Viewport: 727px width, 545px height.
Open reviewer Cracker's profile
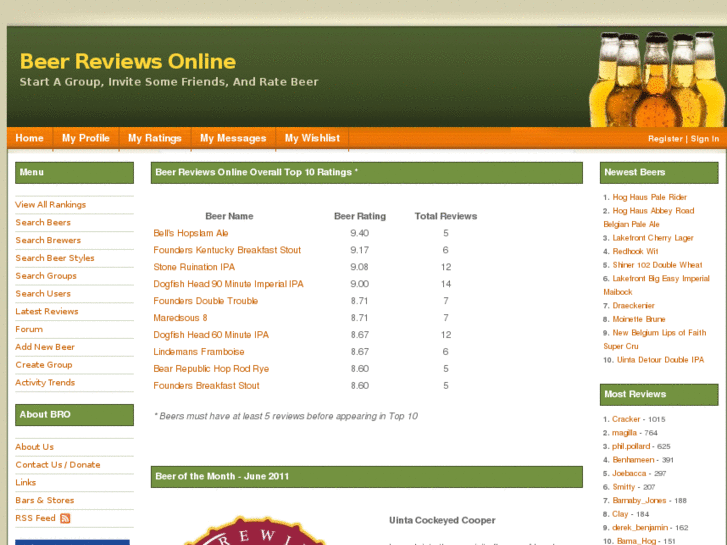pos(626,419)
